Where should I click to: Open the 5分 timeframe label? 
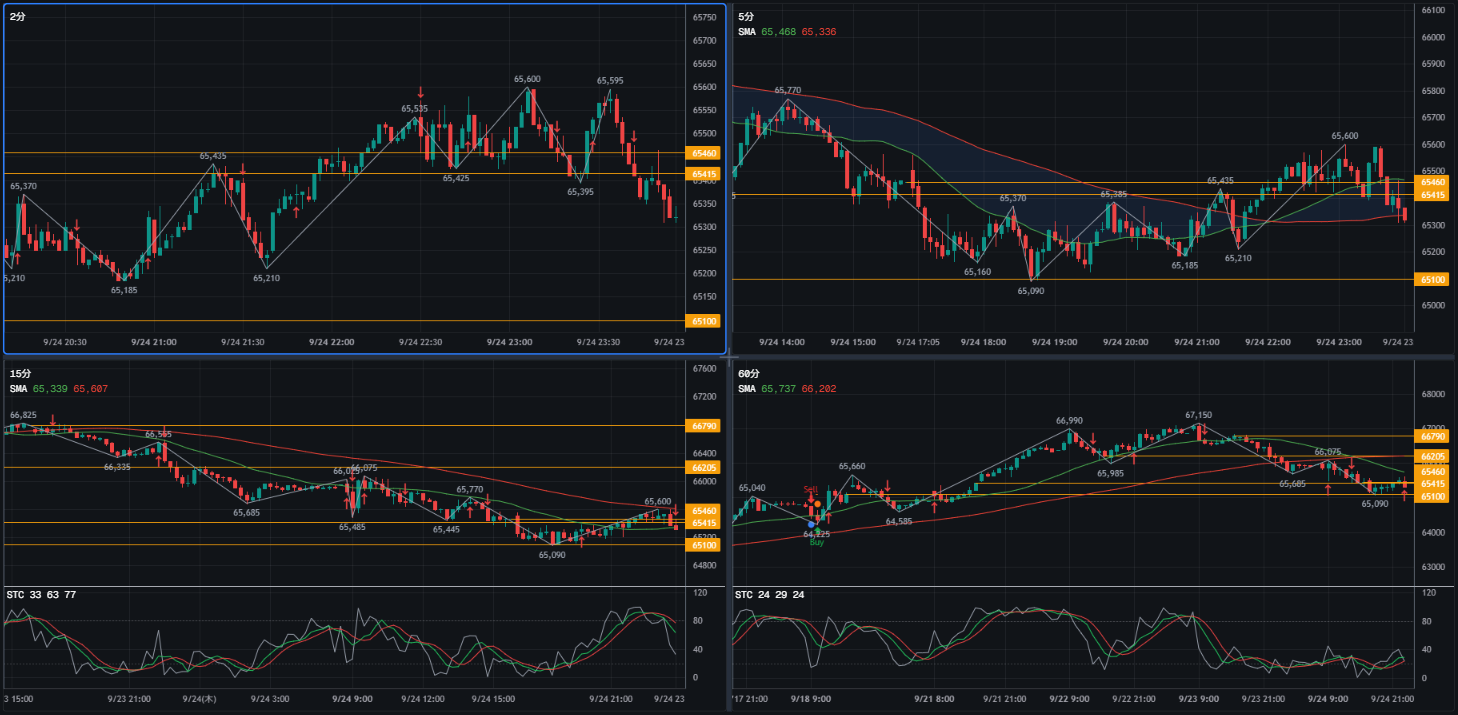click(746, 17)
